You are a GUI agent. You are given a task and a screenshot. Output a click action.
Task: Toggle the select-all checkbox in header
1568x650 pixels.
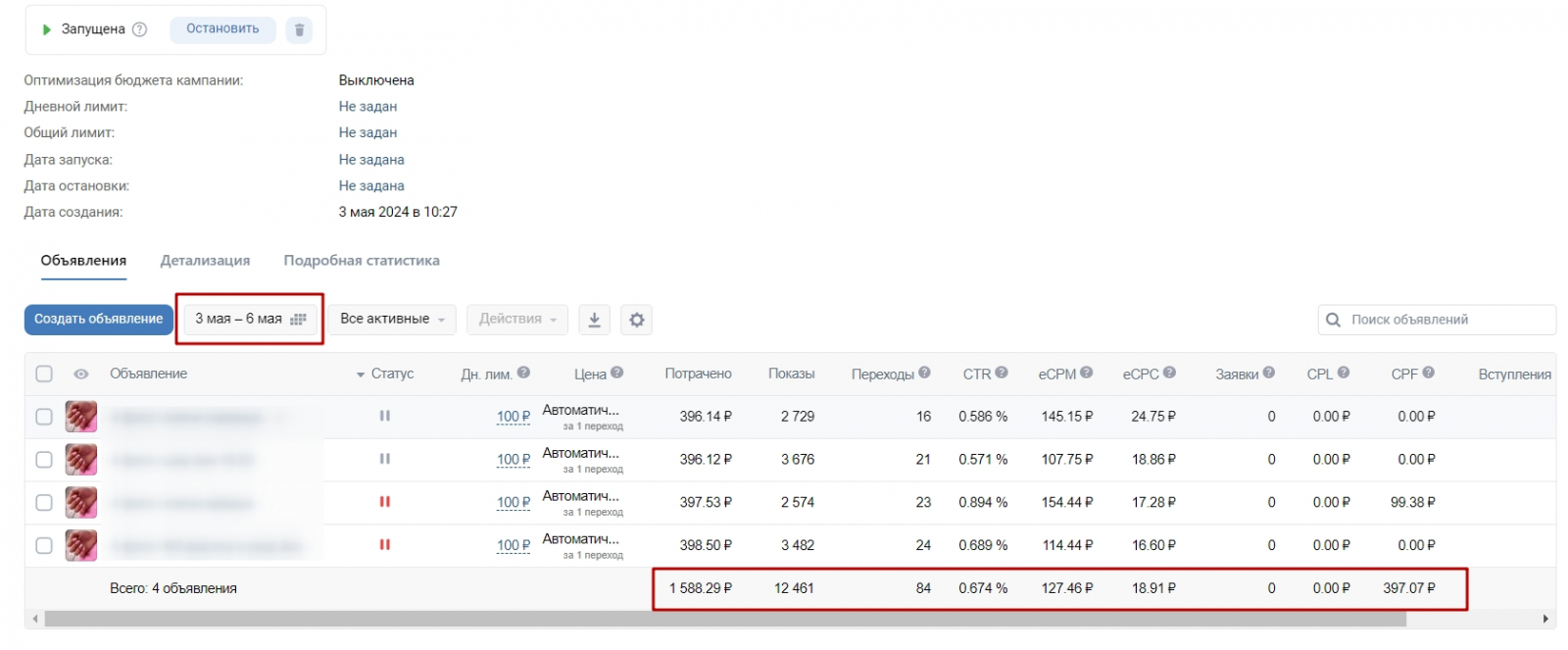click(44, 374)
